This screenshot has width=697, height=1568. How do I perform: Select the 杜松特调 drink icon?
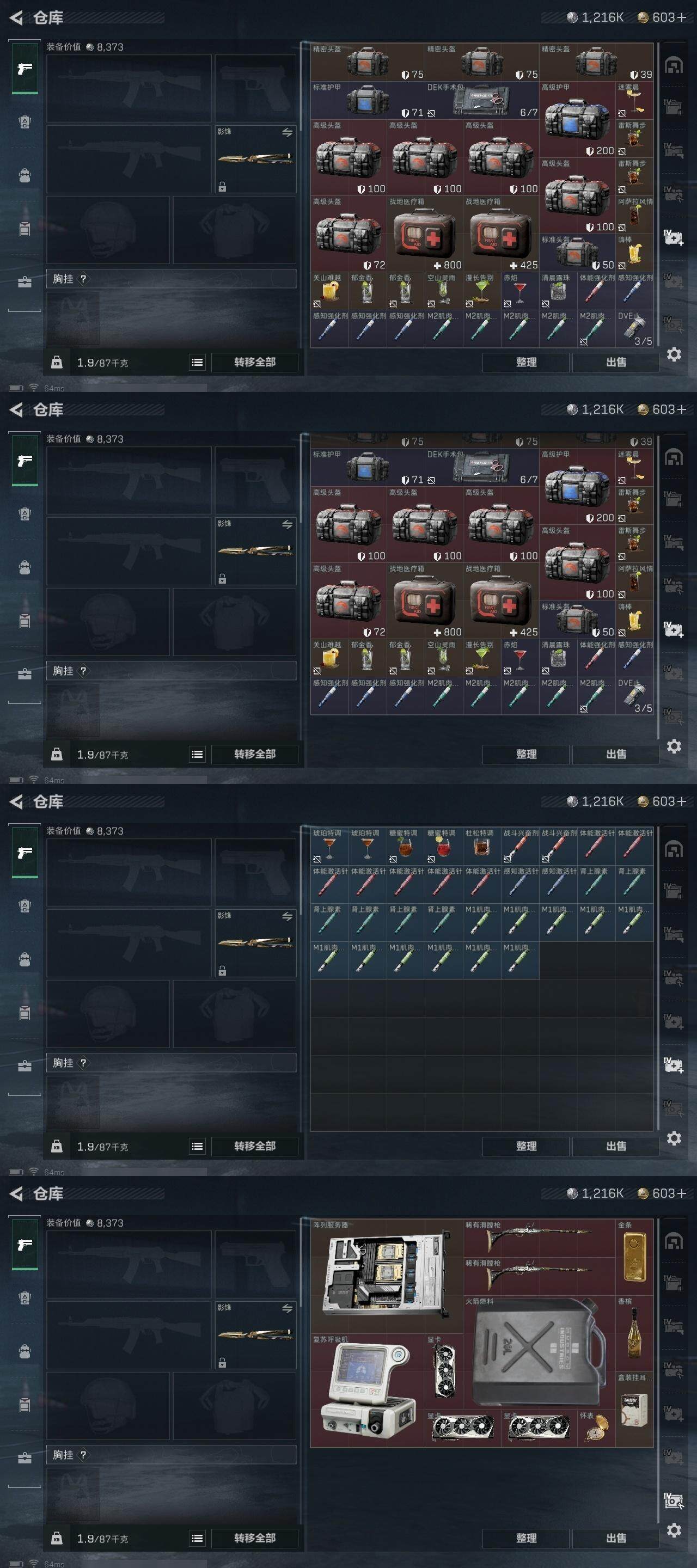coord(482,846)
